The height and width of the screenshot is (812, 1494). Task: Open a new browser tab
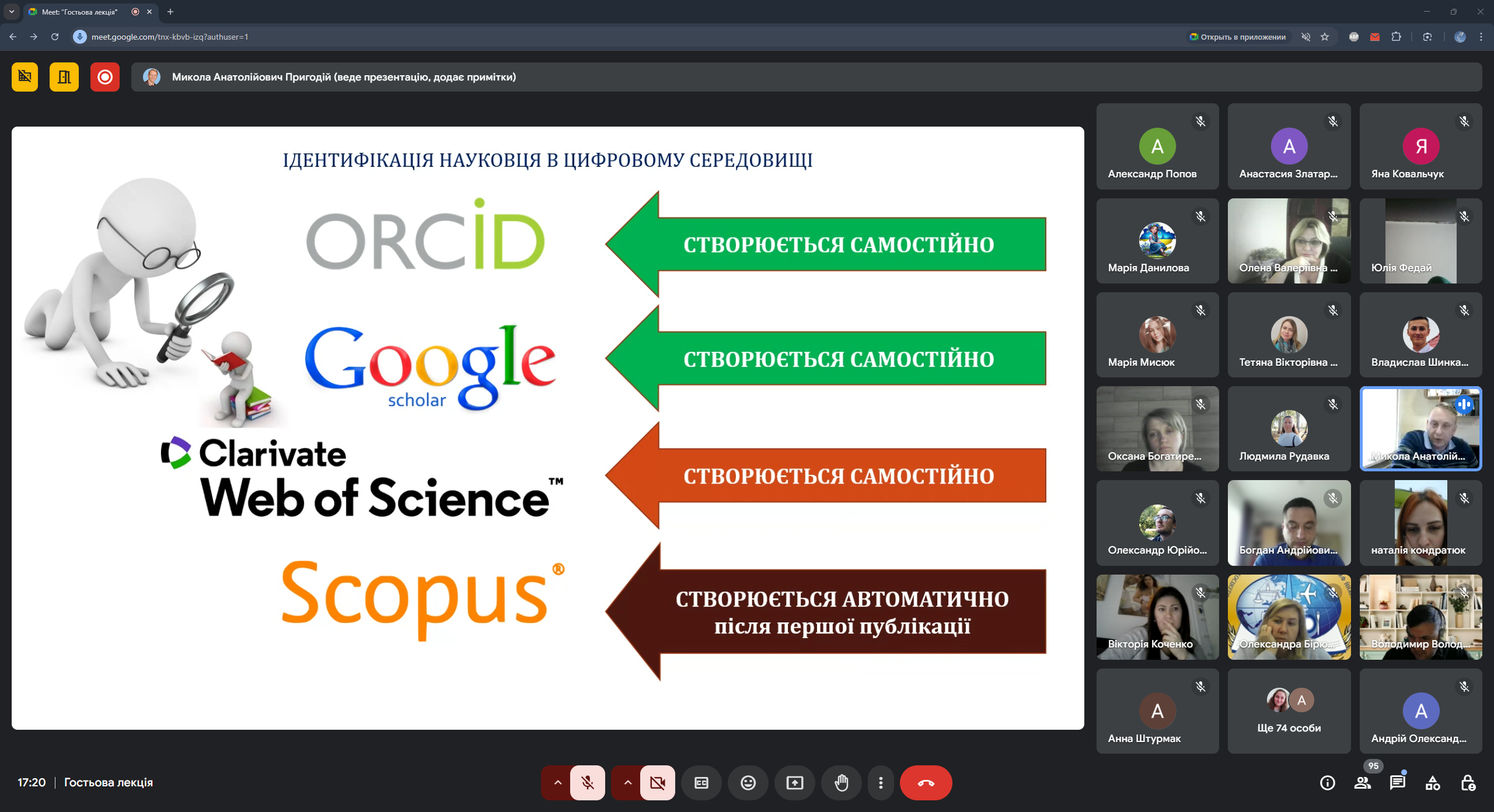(170, 12)
